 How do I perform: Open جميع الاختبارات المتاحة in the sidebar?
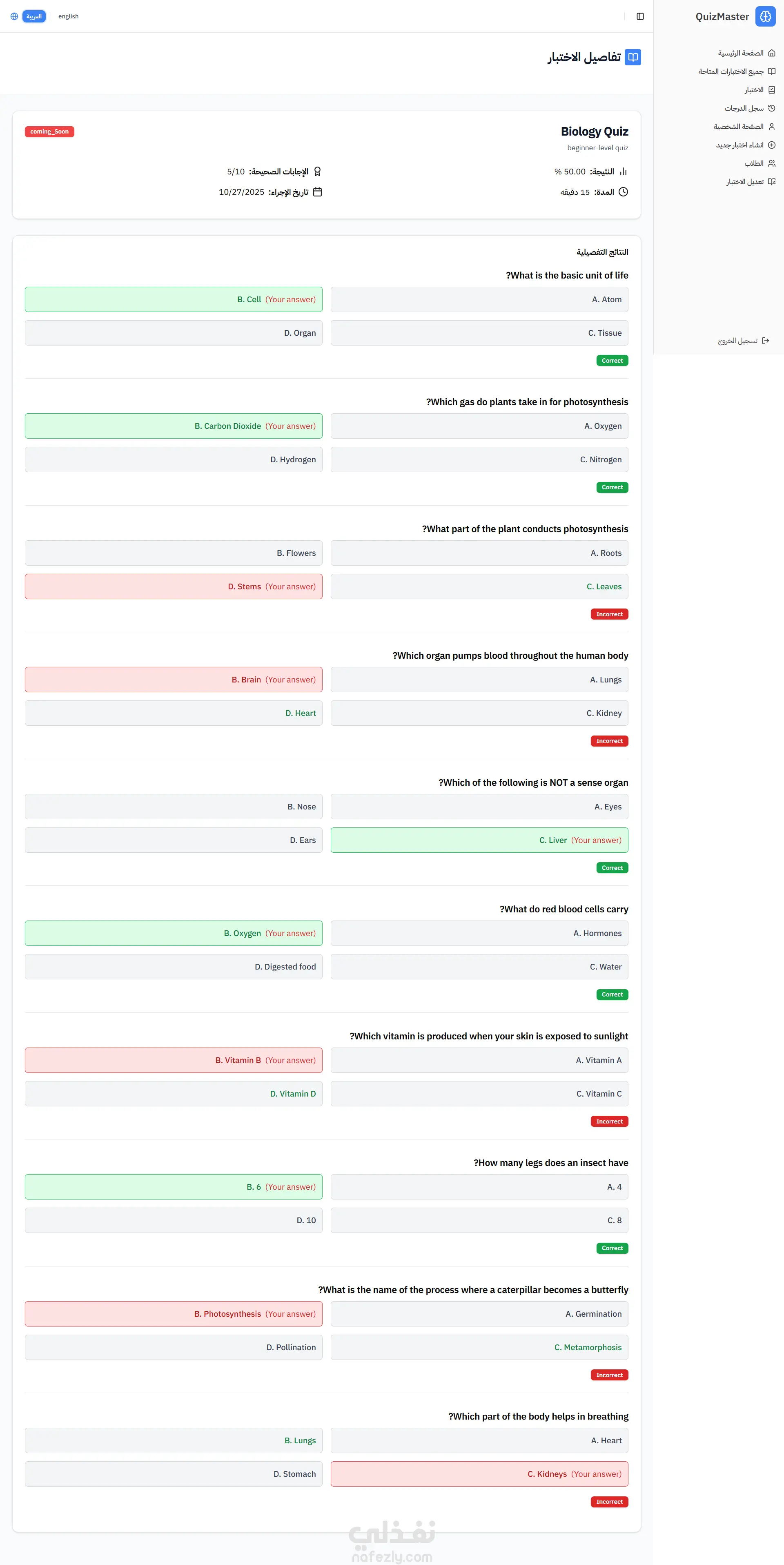tap(731, 72)
